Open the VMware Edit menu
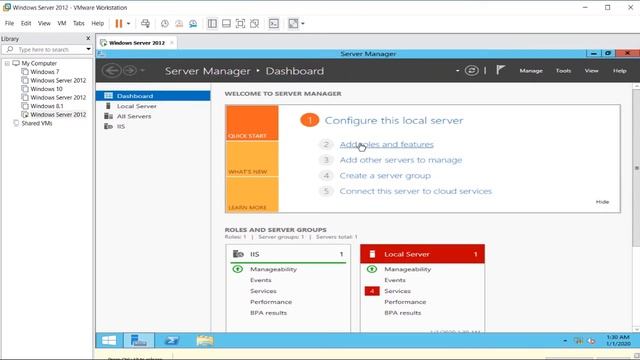 click(x=26, y=23)
